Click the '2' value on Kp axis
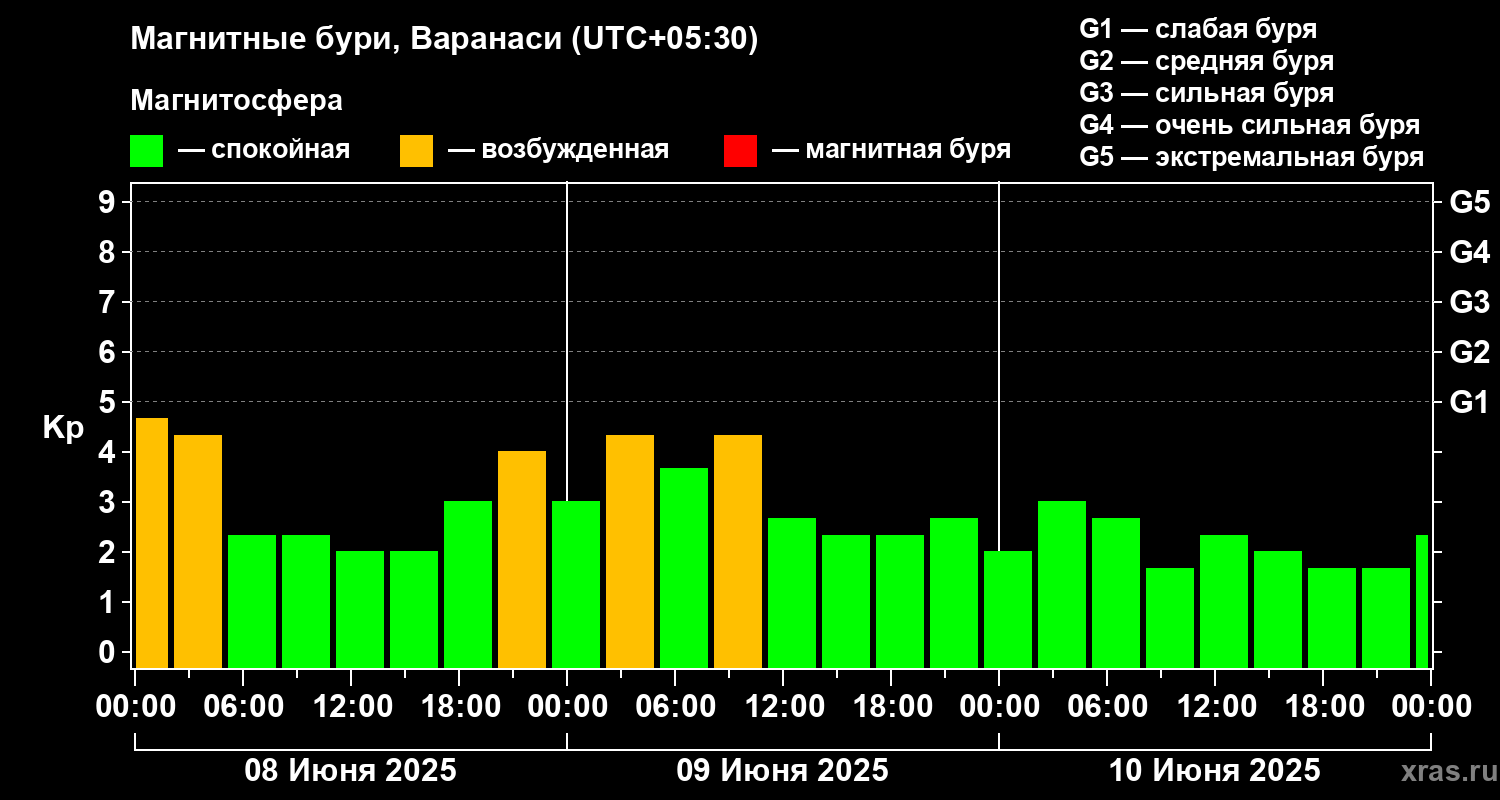This screenshot has width=1500, height=800. (108, 552)
